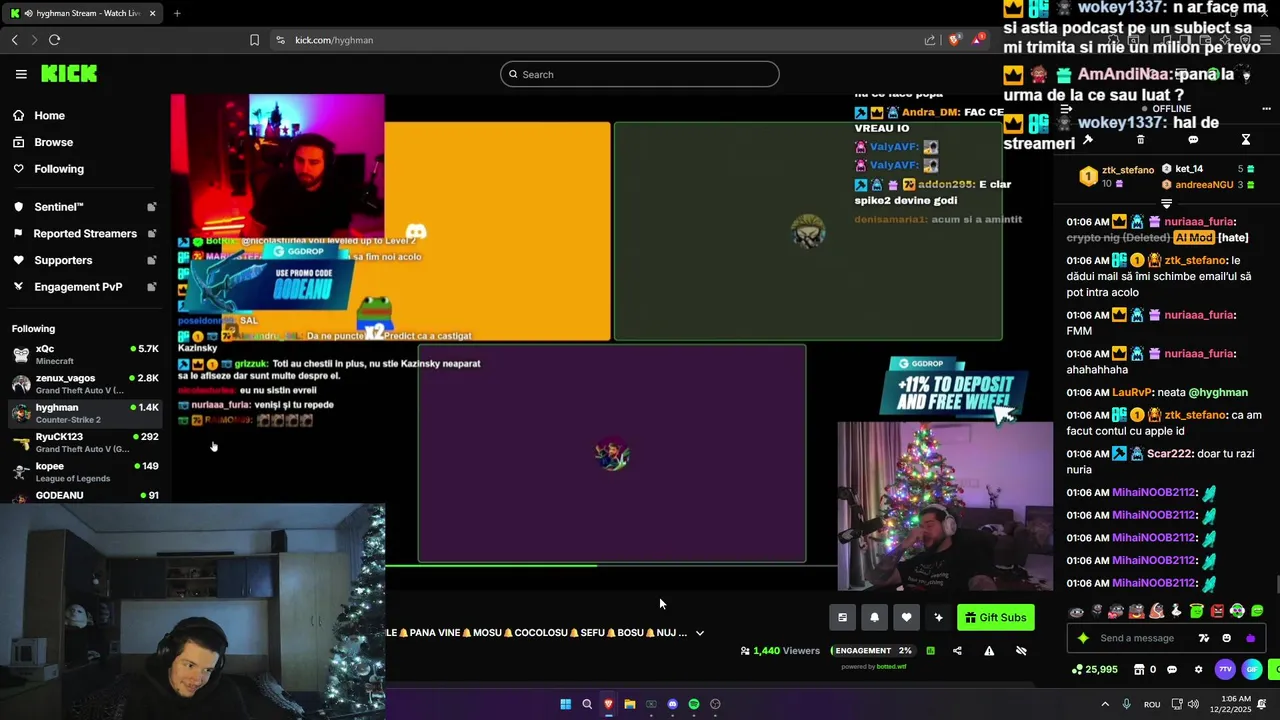This screenshot has width=1280, height=720.
Task: Focus the Kick search field
Action: 640,74
